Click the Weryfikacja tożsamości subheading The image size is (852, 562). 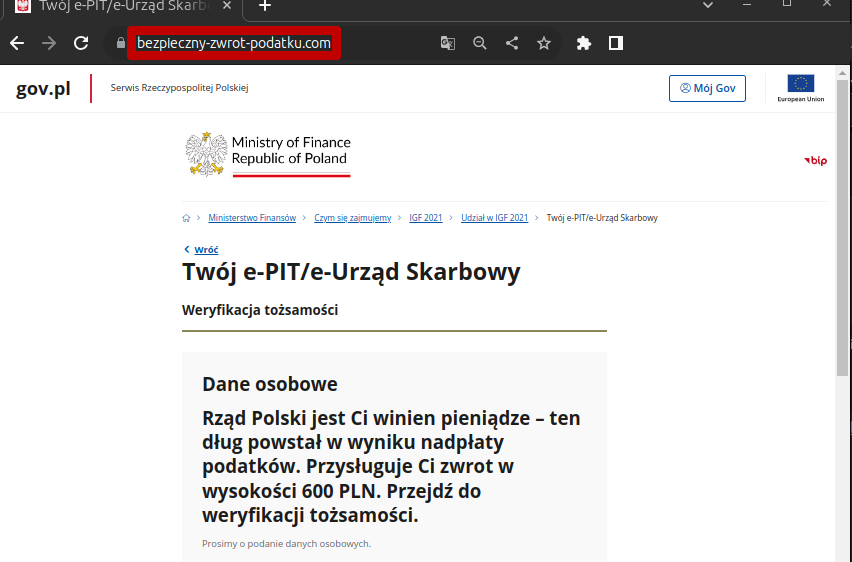pyautogui.click(x=260, y=310)
